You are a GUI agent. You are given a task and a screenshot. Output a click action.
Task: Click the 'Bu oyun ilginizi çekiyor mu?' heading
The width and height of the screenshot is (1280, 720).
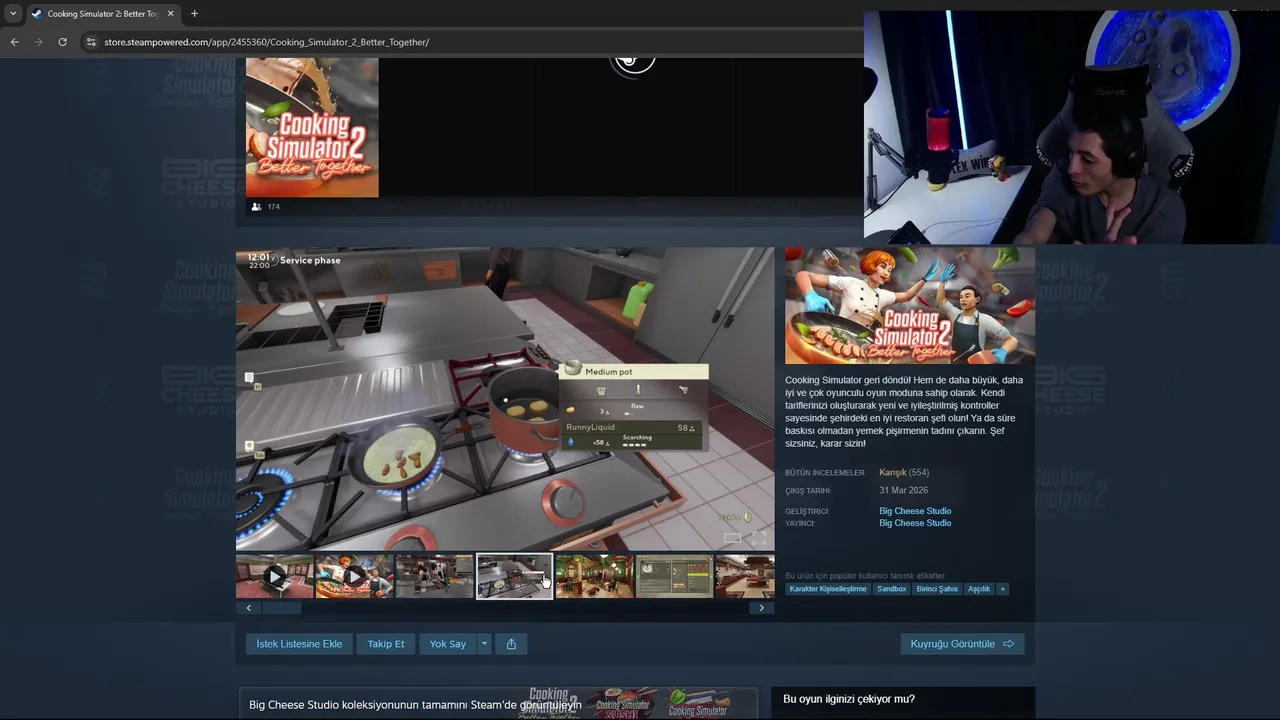click(849, 699)
